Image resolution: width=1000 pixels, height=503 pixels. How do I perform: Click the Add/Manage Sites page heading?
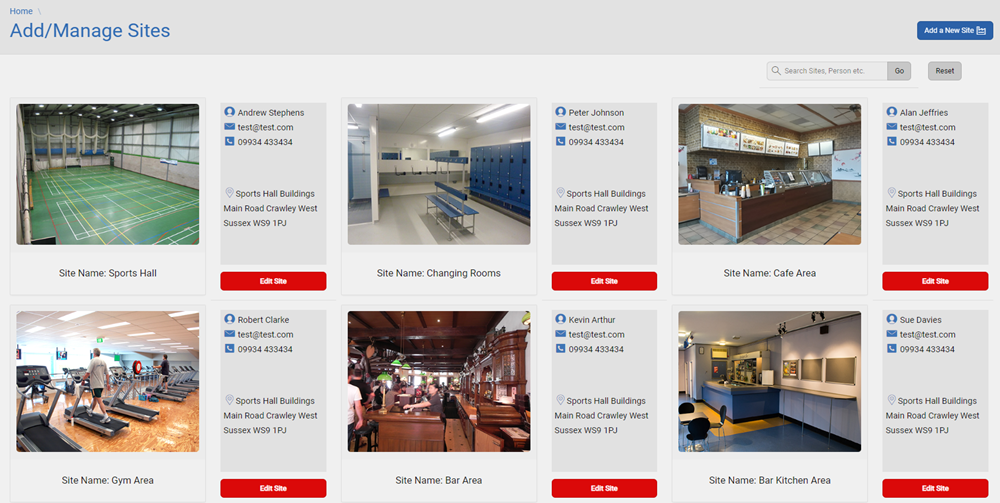pos(90,31)
